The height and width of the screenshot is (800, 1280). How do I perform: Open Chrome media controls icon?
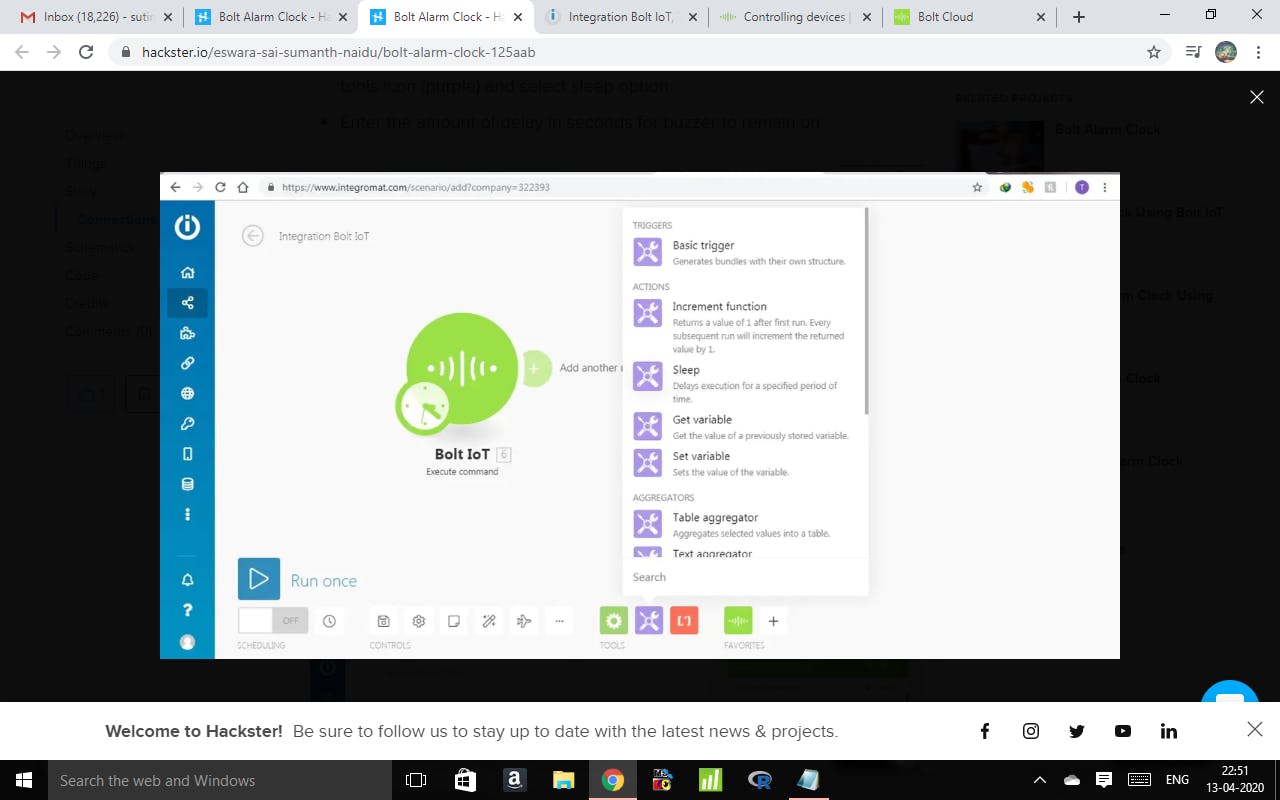(1193, 52)
